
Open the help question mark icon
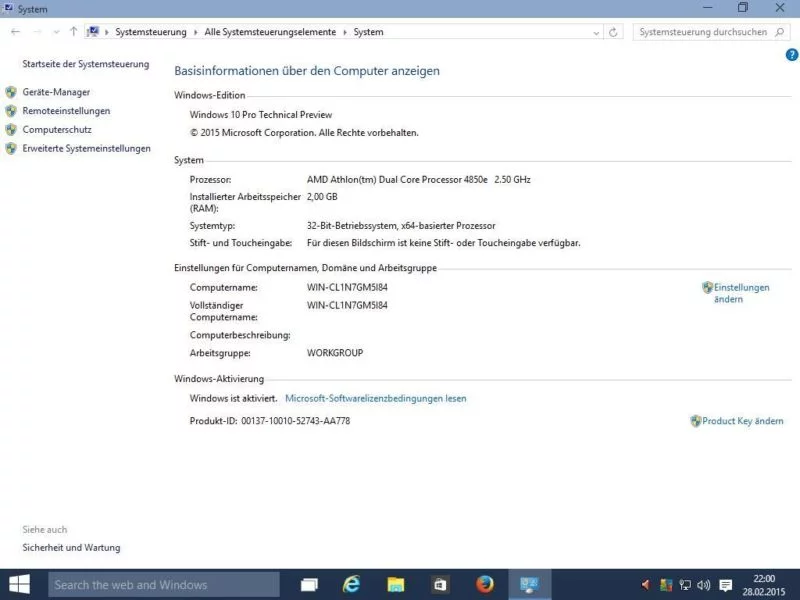point(792,55)
